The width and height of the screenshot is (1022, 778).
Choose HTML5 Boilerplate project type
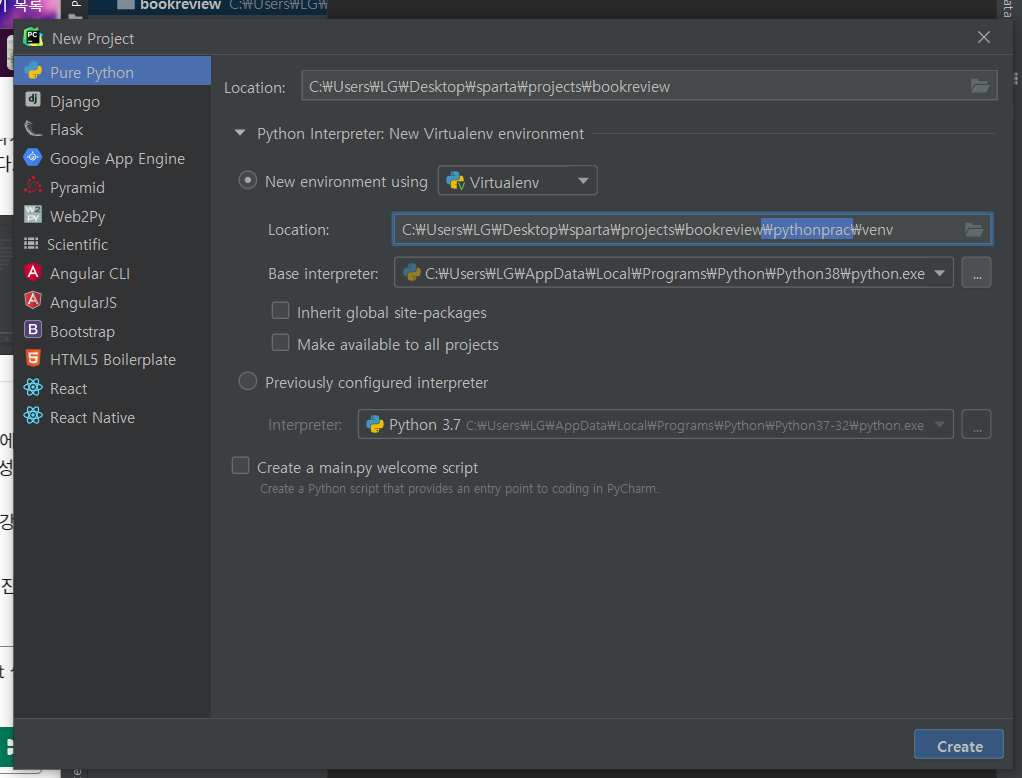pyautogui.click(x=112, y=360)
